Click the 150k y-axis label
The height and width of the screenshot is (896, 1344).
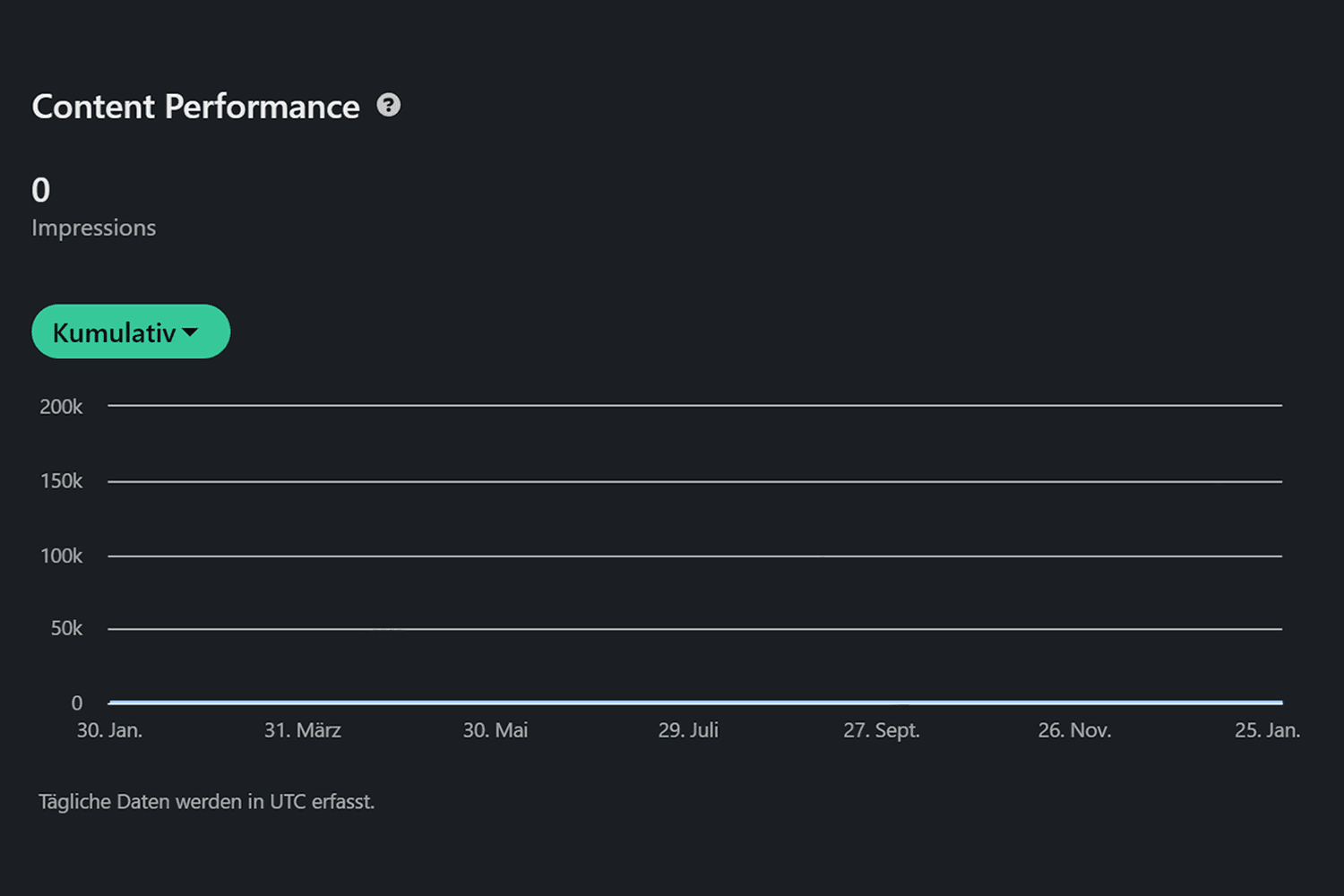(x=61, y=481)
